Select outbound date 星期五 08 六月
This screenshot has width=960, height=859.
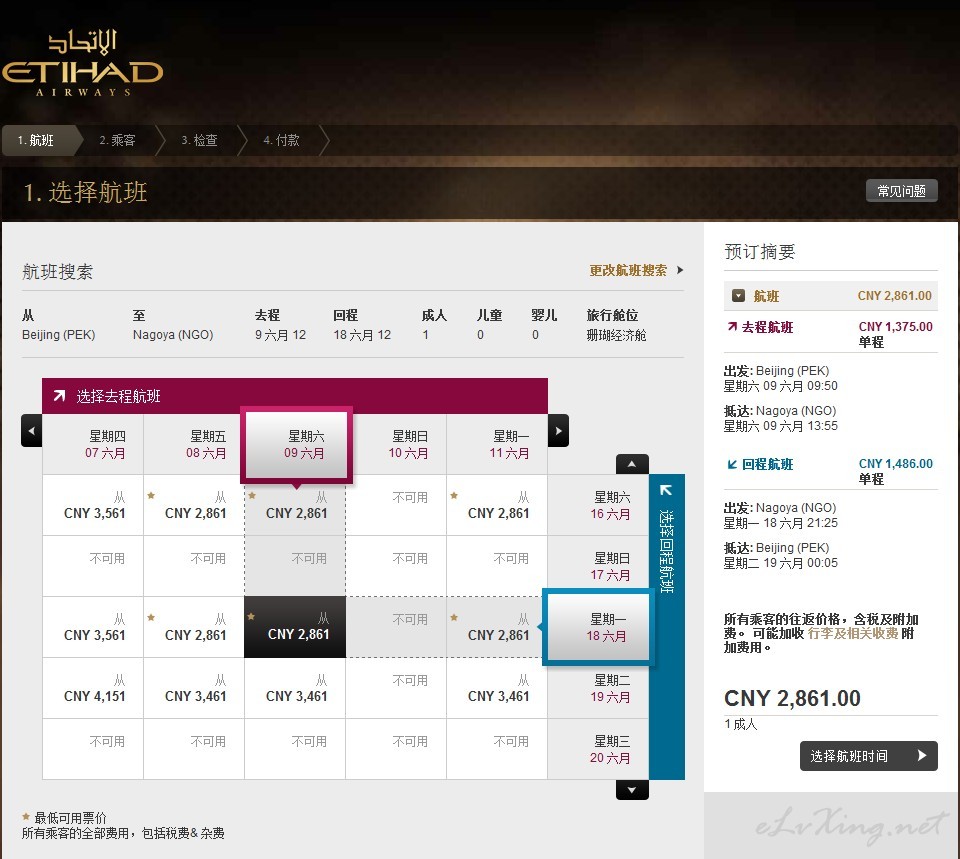[194, 445]
